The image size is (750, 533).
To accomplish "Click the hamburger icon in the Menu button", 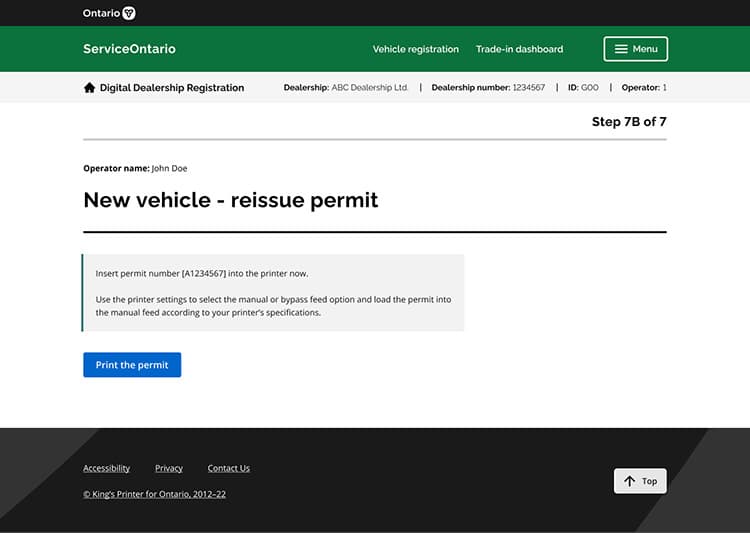I will (x=621, y=49).
